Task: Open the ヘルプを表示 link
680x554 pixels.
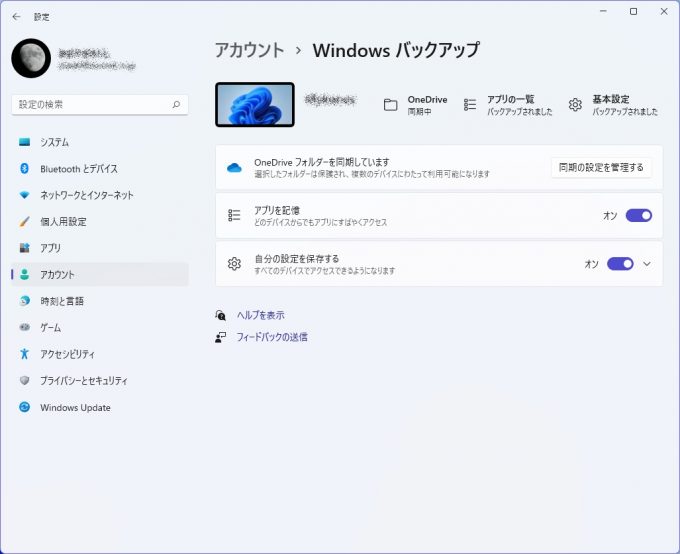Action: coord(261,315)
